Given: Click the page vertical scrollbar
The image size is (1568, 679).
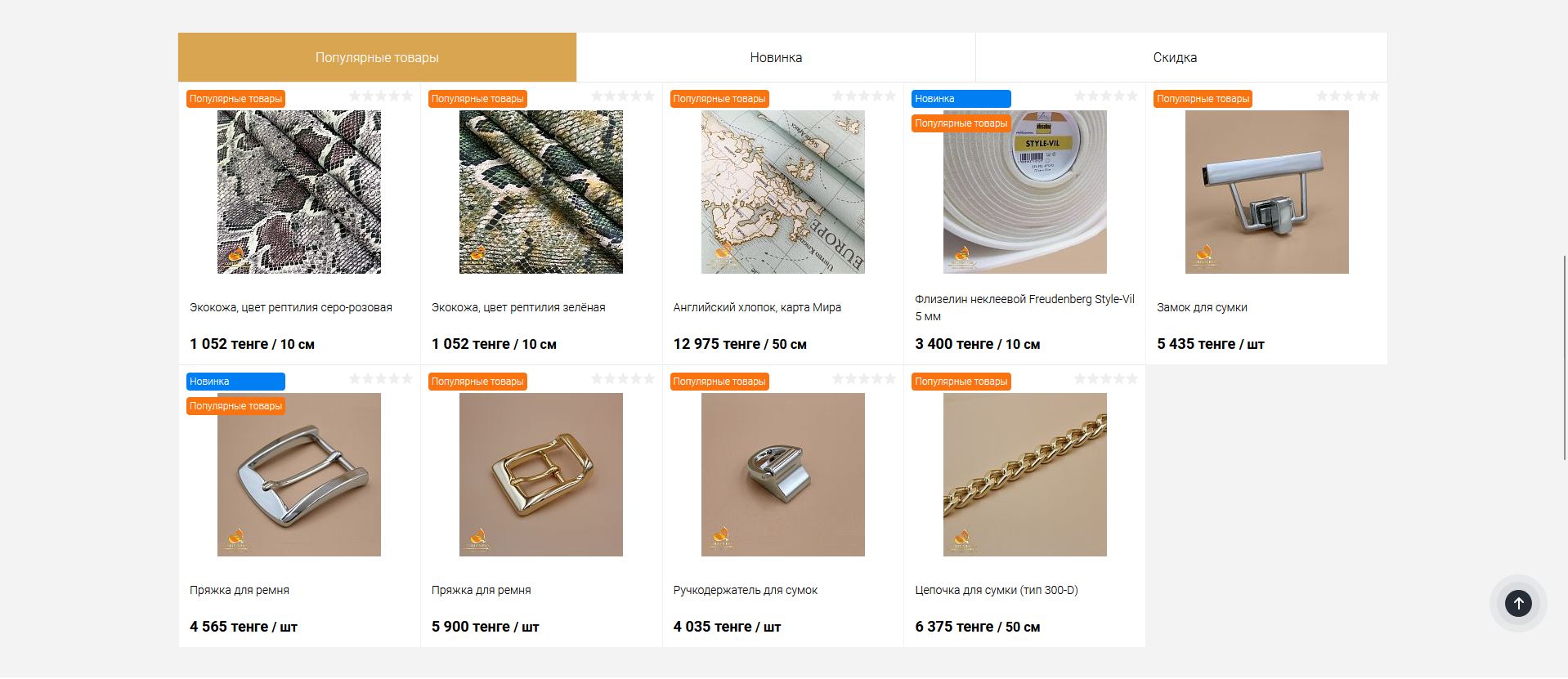Looking at the screenshot, I should click(1565, 358).
